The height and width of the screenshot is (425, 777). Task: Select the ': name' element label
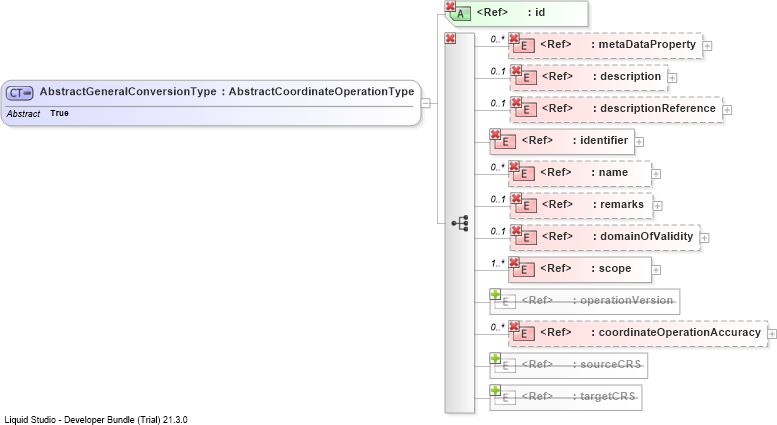pos(610,172)
